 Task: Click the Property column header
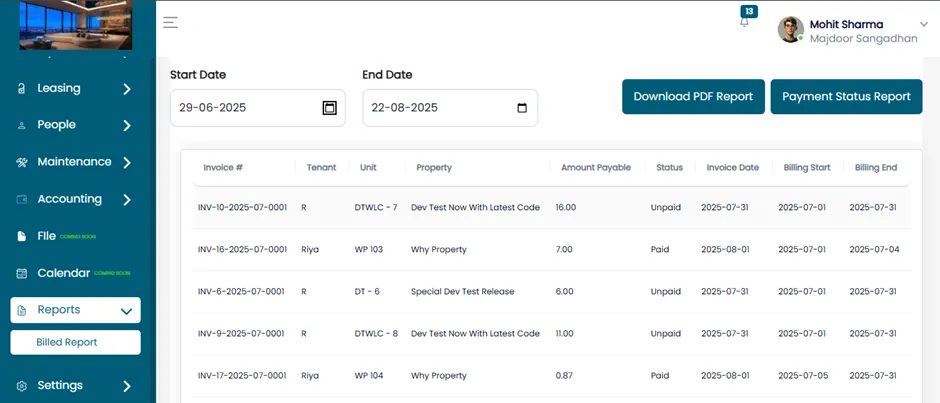coord(434,168)
